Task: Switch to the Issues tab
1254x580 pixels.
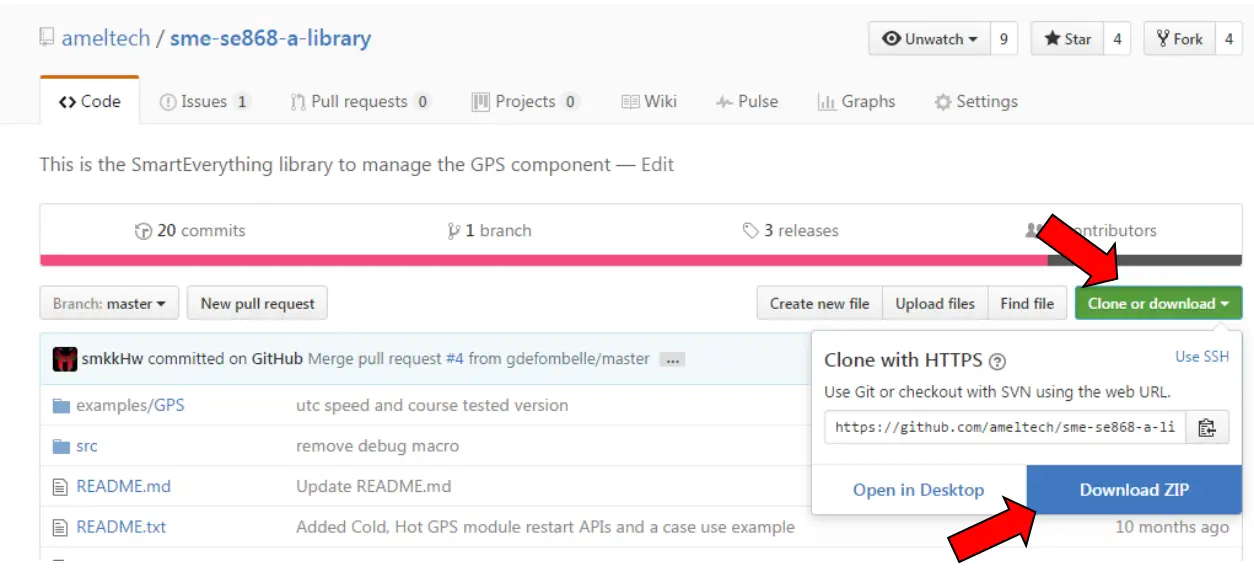Action: 205,101
